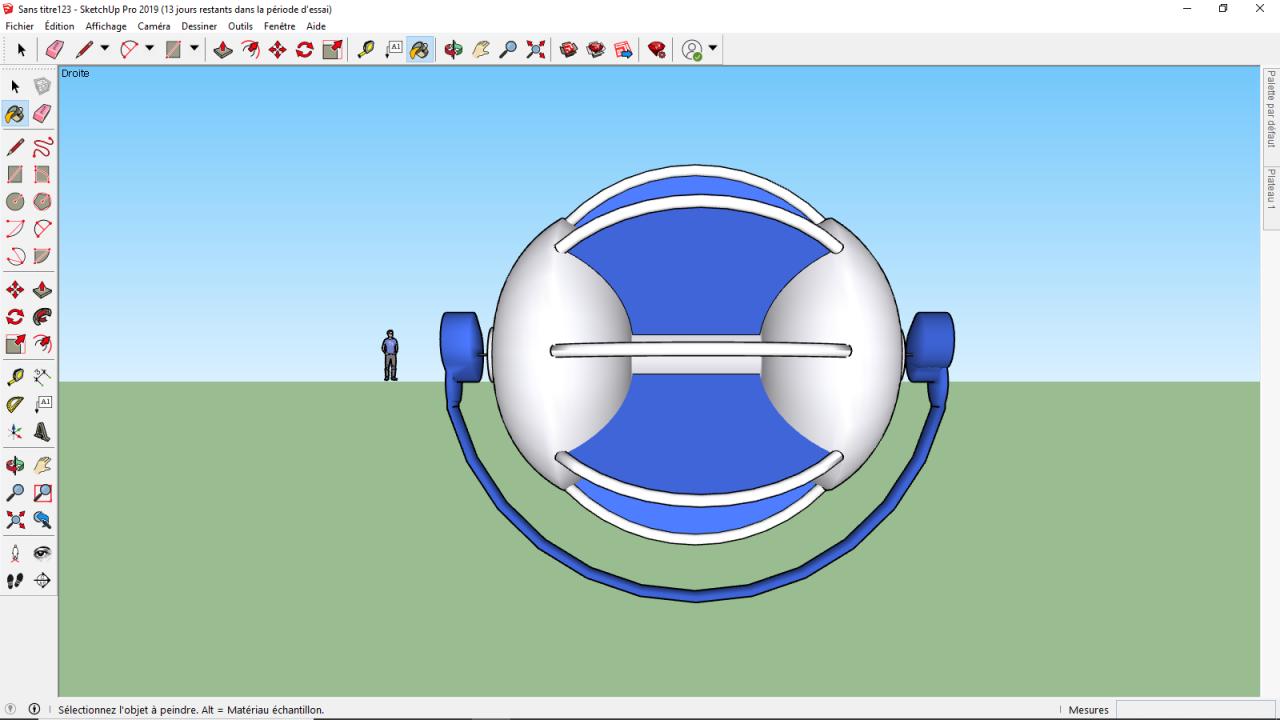Click the question mark status bar icon
1280x720 pixels.
[11, 709]
